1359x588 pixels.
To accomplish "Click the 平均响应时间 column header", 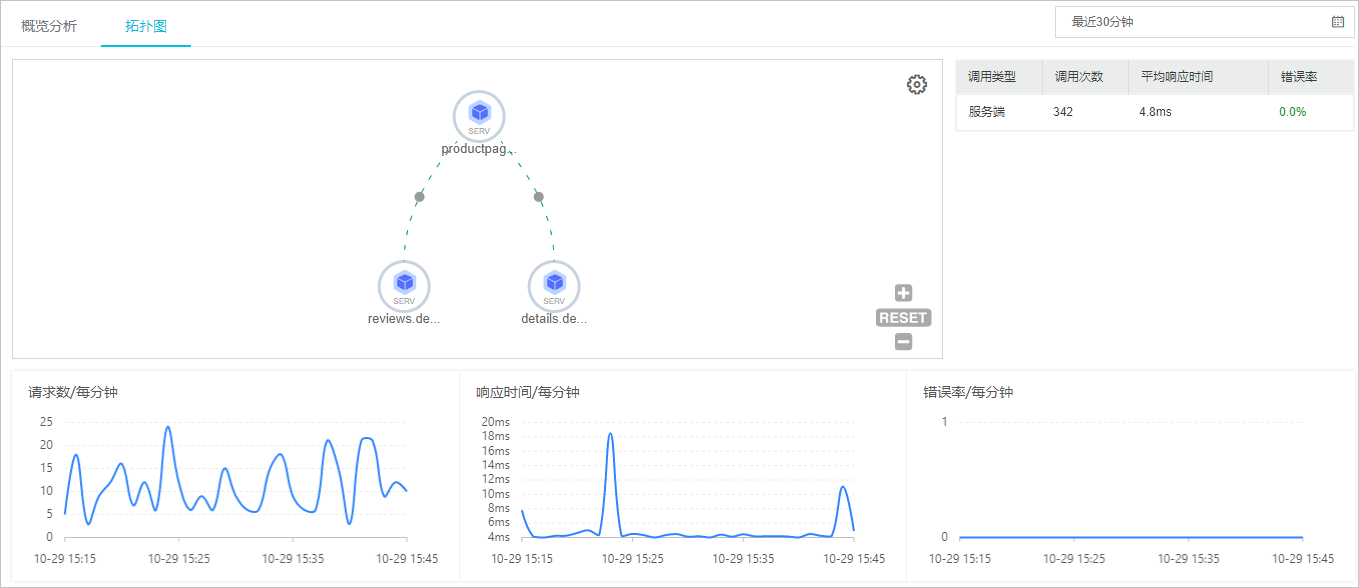I will (1177, 77).
